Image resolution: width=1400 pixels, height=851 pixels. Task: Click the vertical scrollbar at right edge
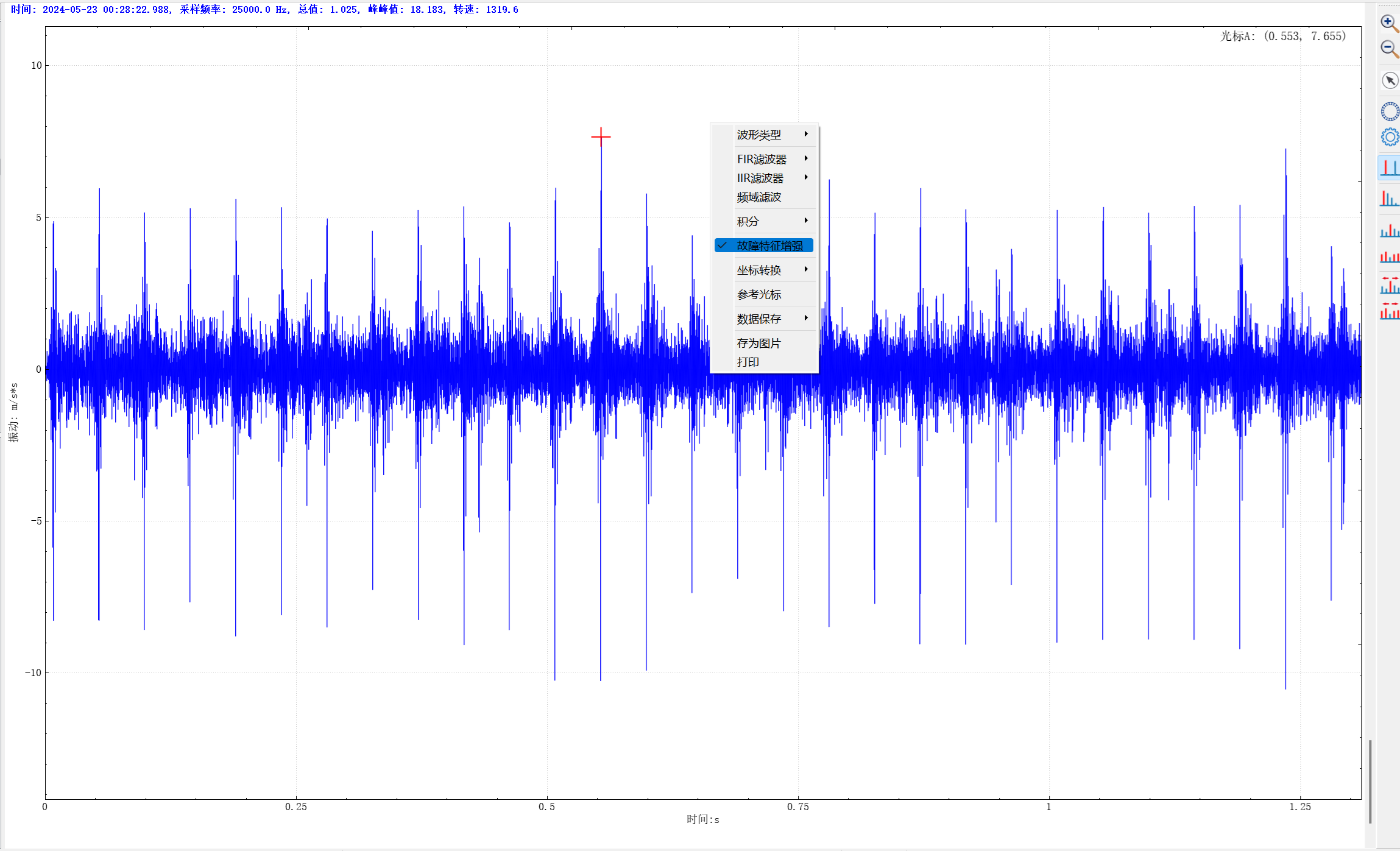click(1370, 782)
